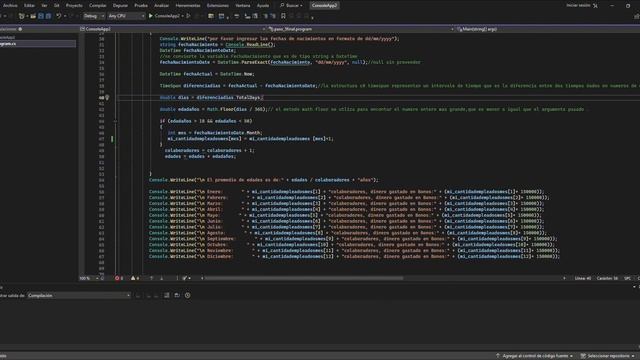Click the indent toolbar icon
Screen dimensions: 640x360
click(x=247, y=16)
